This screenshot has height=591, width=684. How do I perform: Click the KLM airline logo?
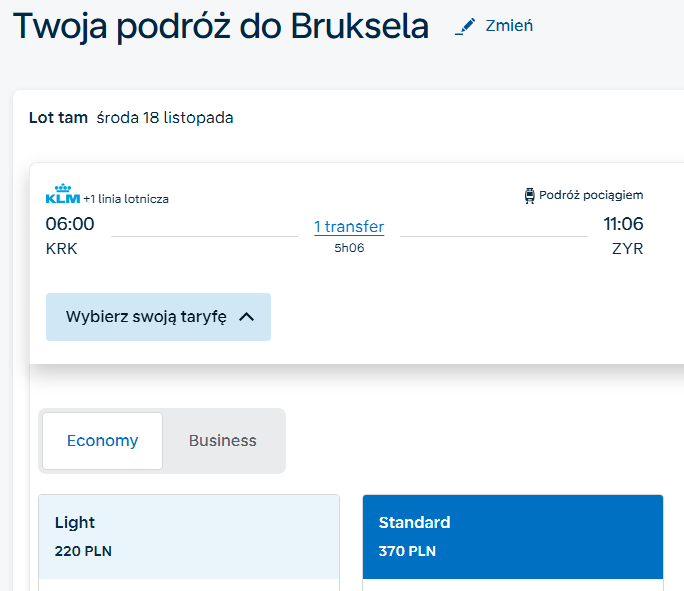63,194
